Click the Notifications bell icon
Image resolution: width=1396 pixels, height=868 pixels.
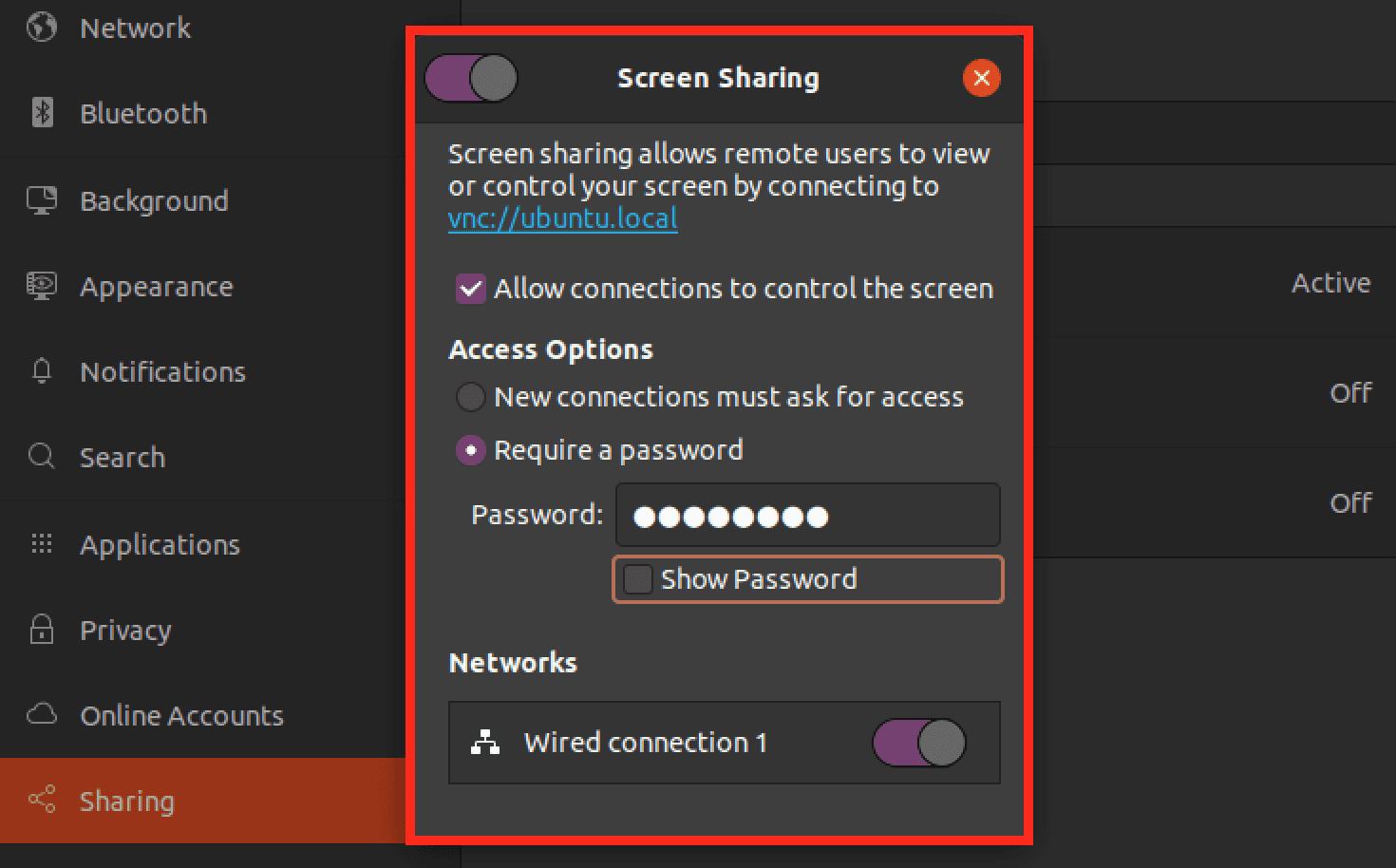pyautogui.click(x=40, y=371)
